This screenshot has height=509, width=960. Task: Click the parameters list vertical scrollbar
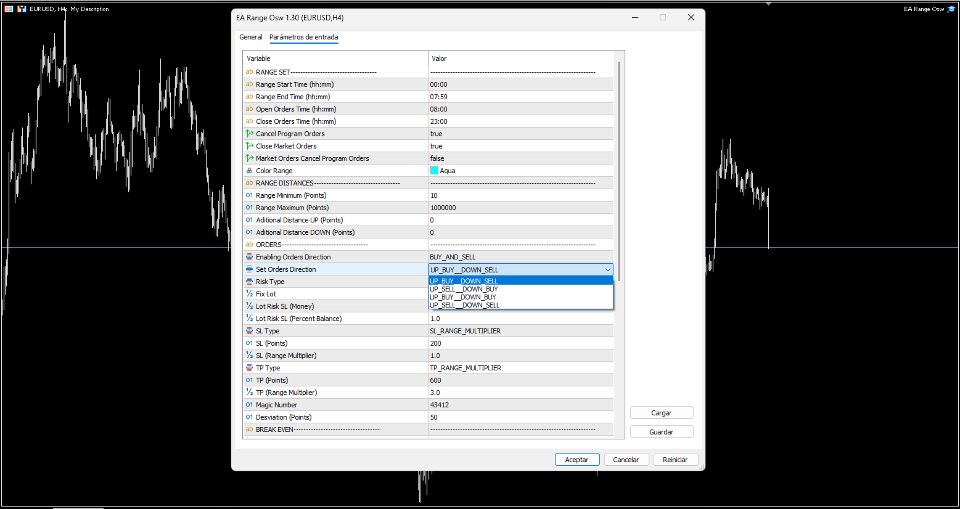tap(619, 172)
